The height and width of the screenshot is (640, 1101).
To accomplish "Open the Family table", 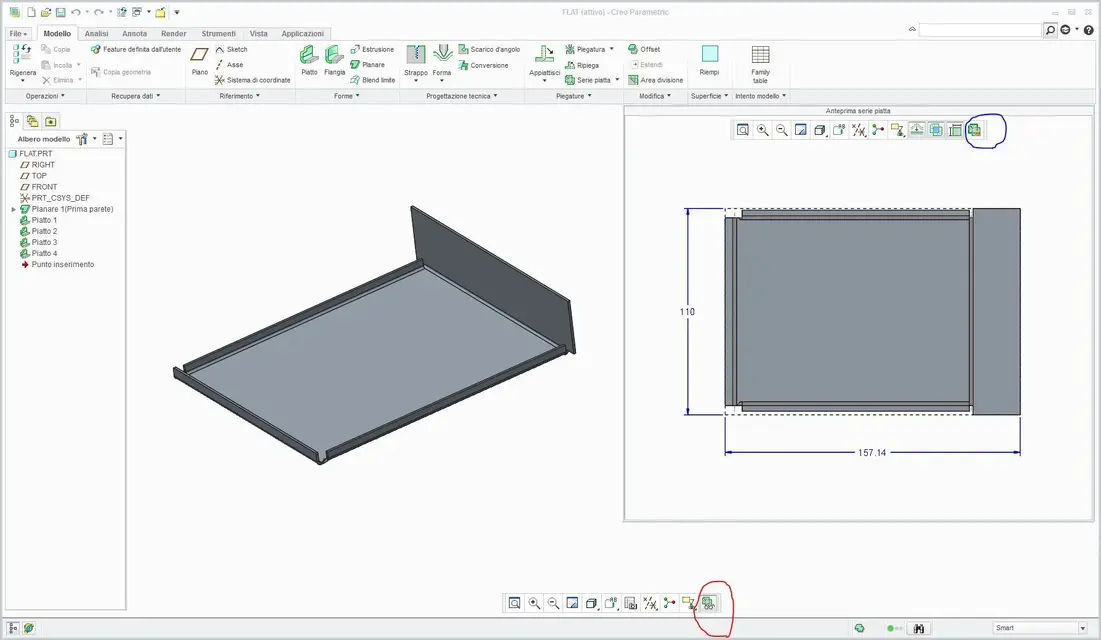I will coord(760,54).
